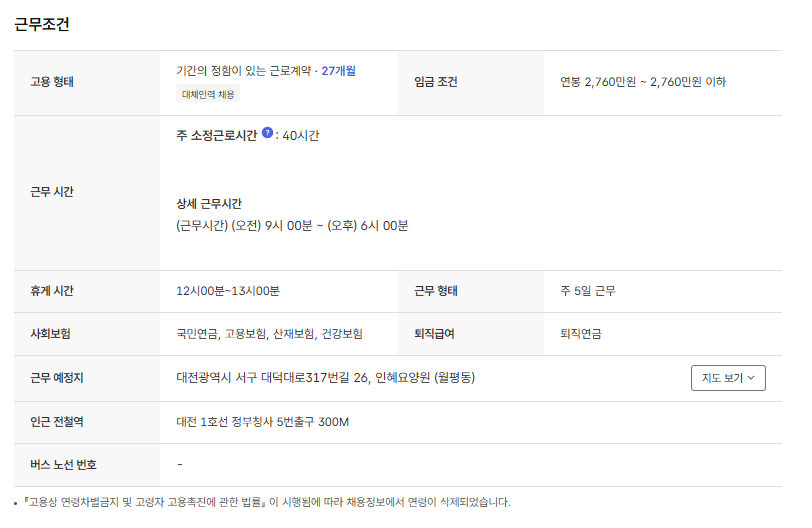The width and height of the screenshot is (812, 528).
Task: Click the 대체인력 채용 tag
Action: [x=208, y=94]
